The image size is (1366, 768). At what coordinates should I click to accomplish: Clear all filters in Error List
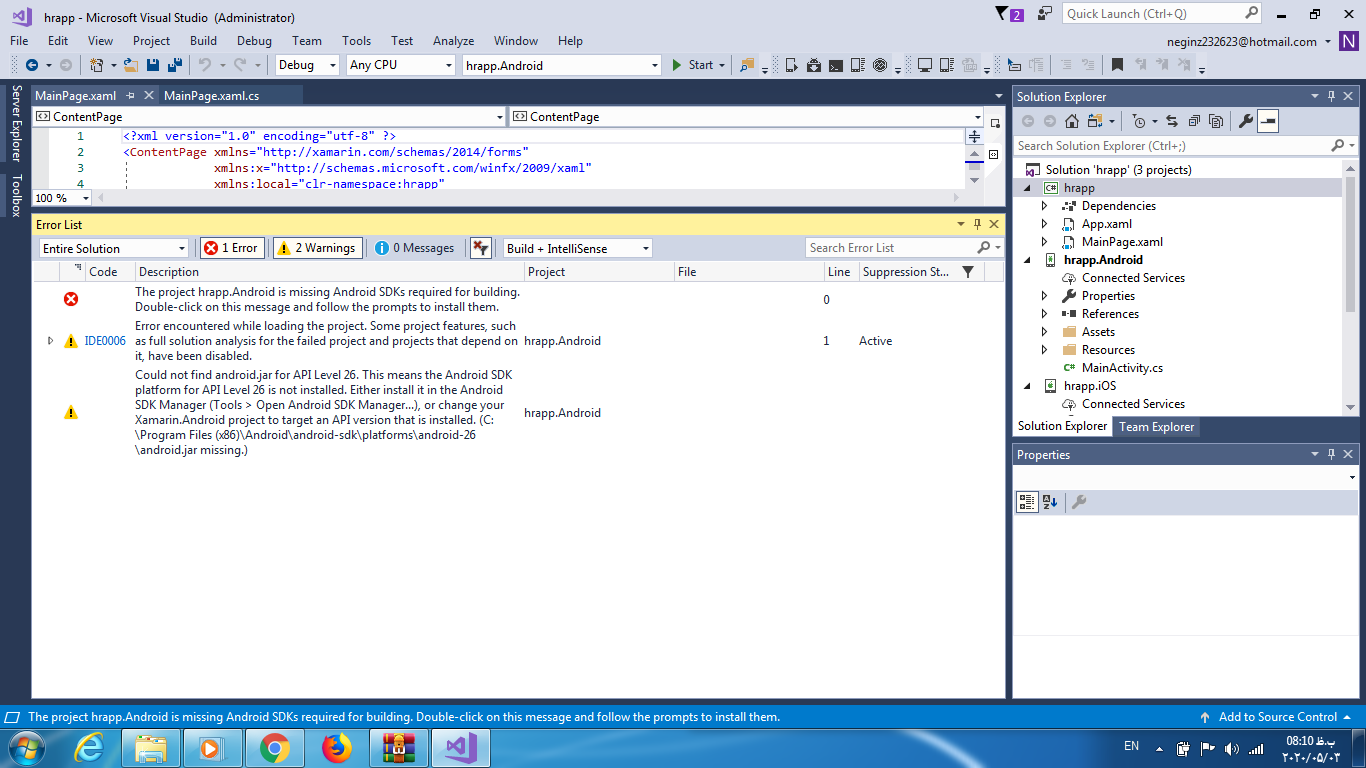(481, 248)
